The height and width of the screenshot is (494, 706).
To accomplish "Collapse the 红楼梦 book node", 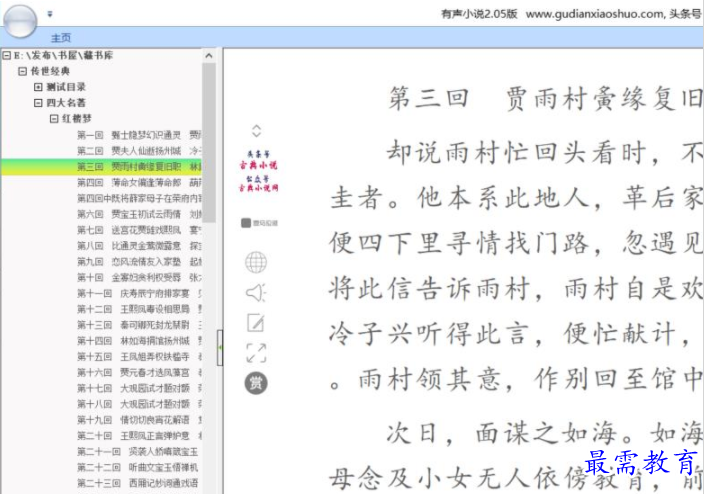I will click(x=54, y=118).
